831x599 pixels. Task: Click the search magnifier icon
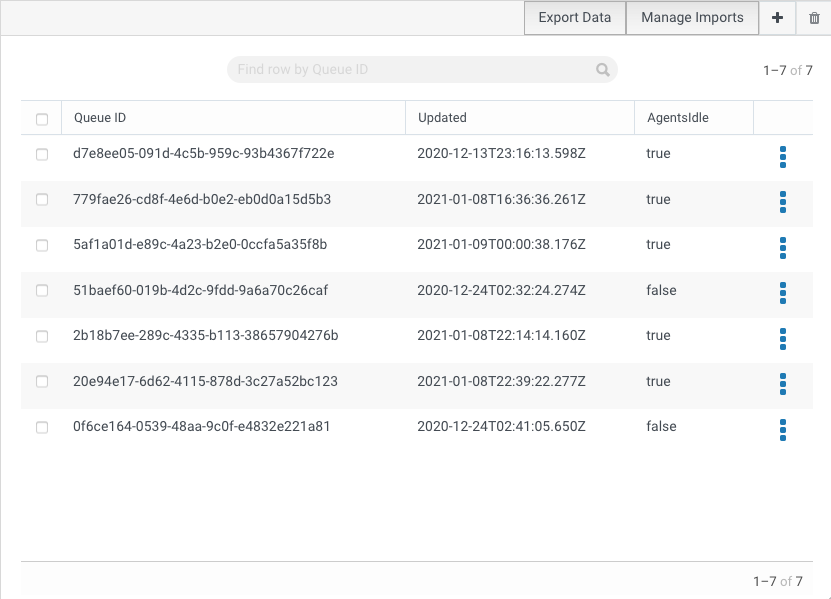tap(602, 69)
